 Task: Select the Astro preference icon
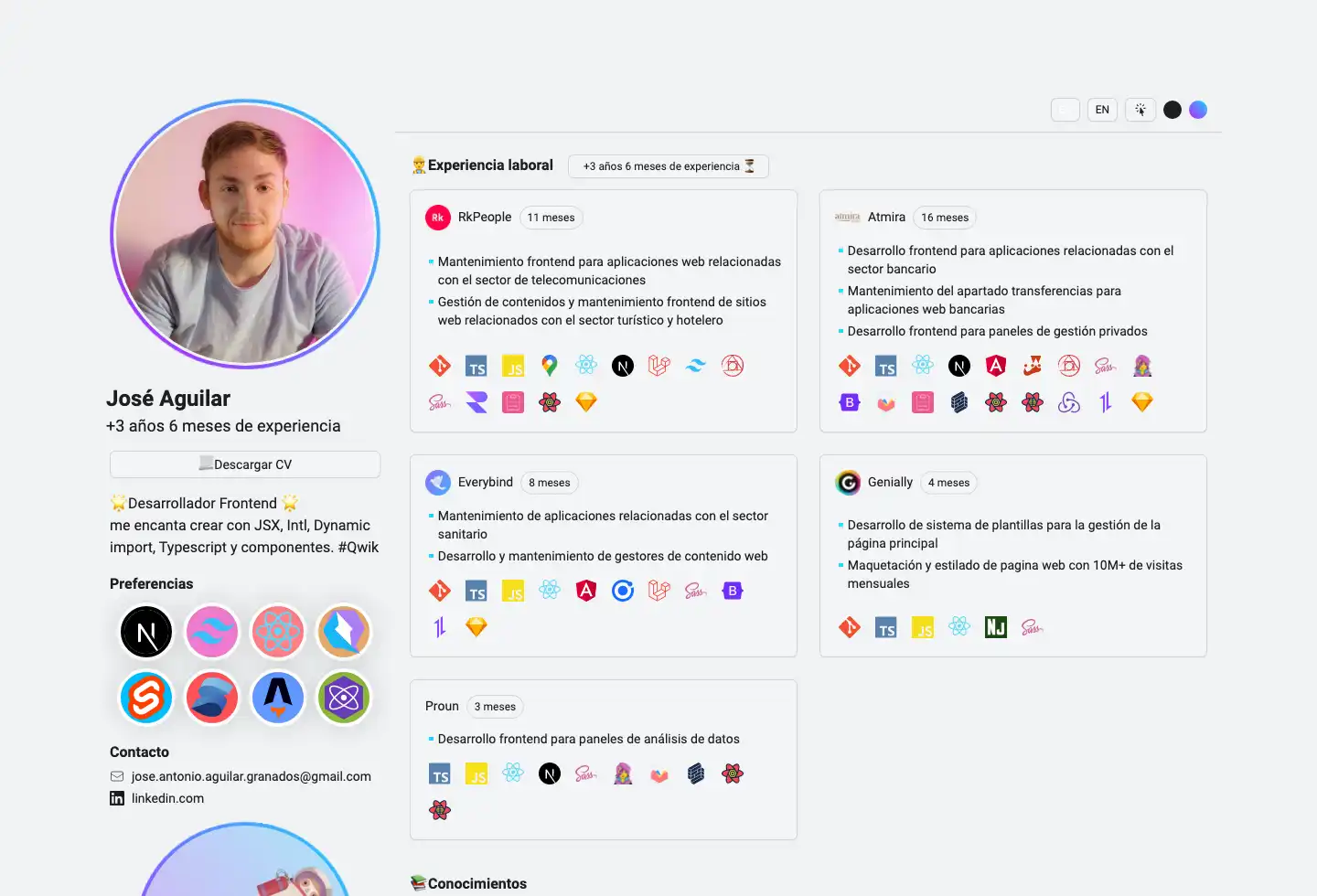tap(278, 698)
